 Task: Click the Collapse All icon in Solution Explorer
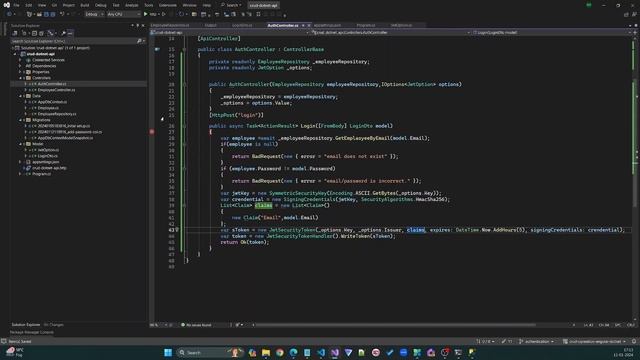click(x=34, y=33)
